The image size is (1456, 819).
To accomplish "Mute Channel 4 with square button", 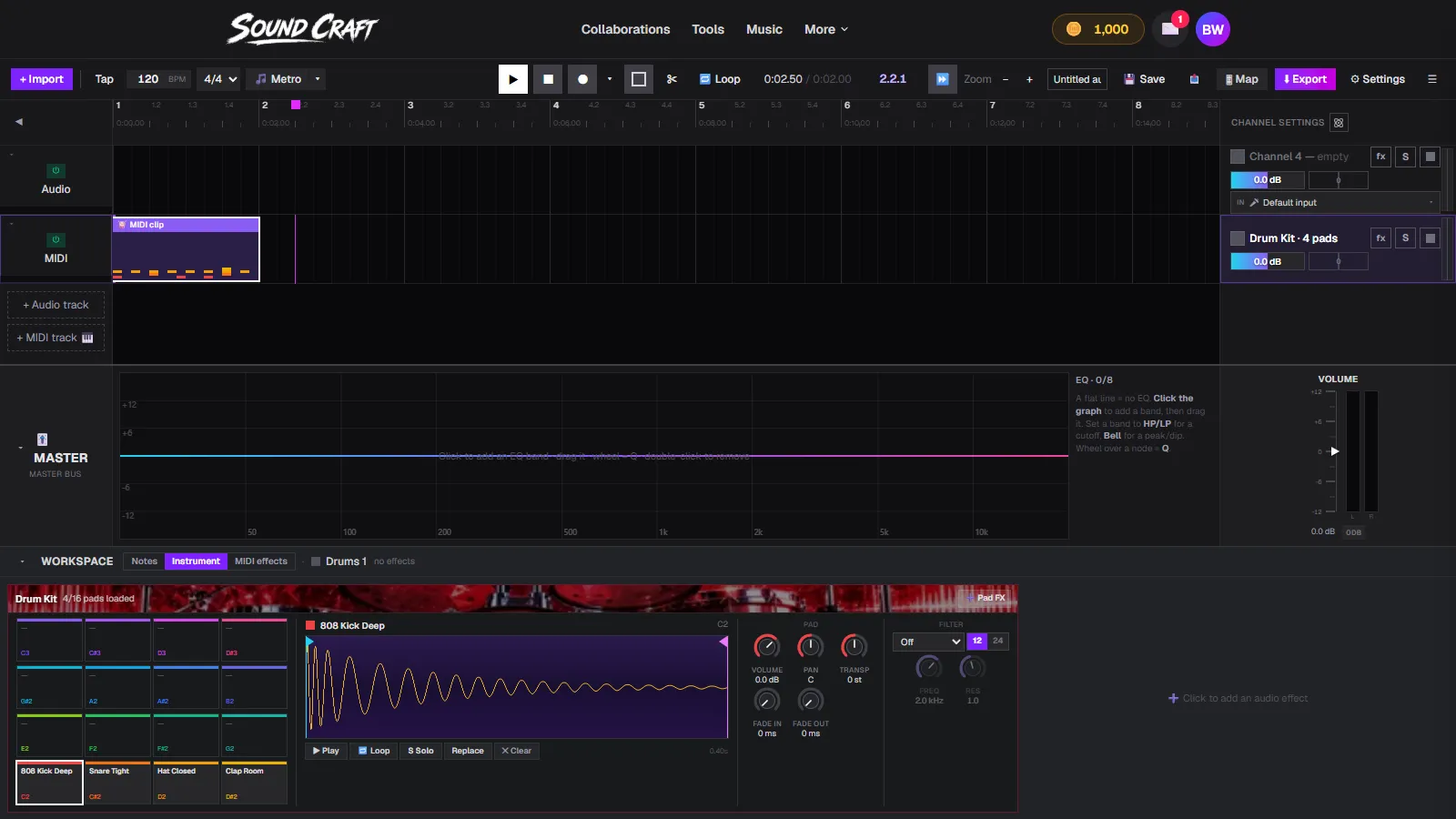I will coord(1431,157).
